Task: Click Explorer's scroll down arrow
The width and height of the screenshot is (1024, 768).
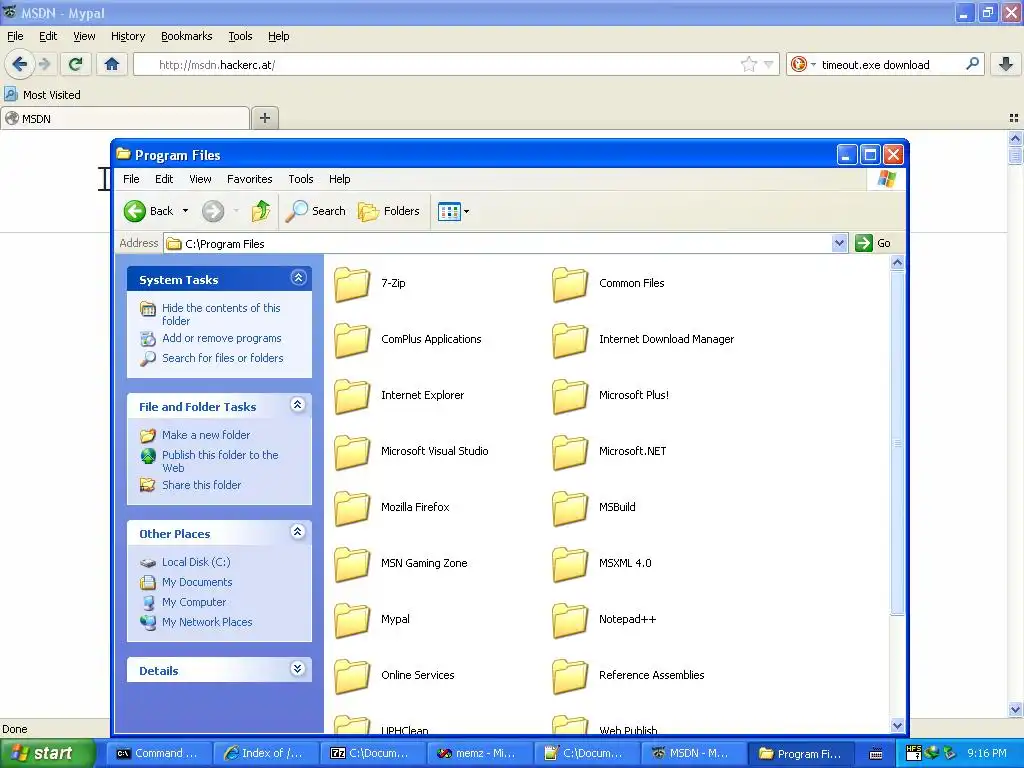Action: [x=897, y=725]
